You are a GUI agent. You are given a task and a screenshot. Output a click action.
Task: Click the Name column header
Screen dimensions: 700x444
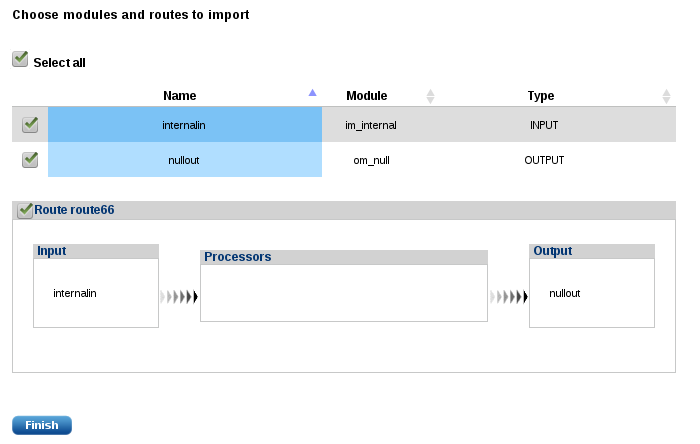pos(180,96)
